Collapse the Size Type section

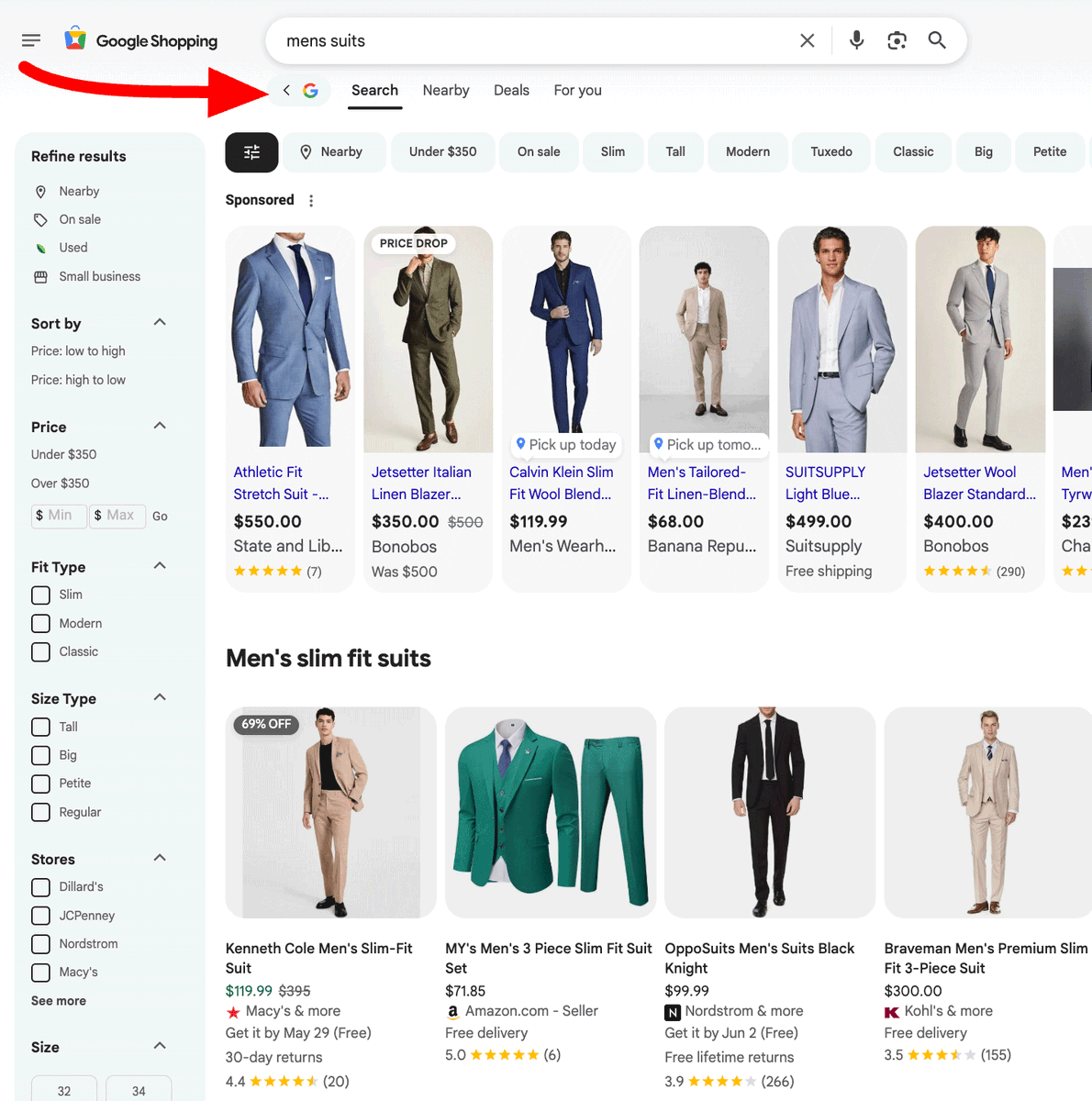(x=160, y=697)
